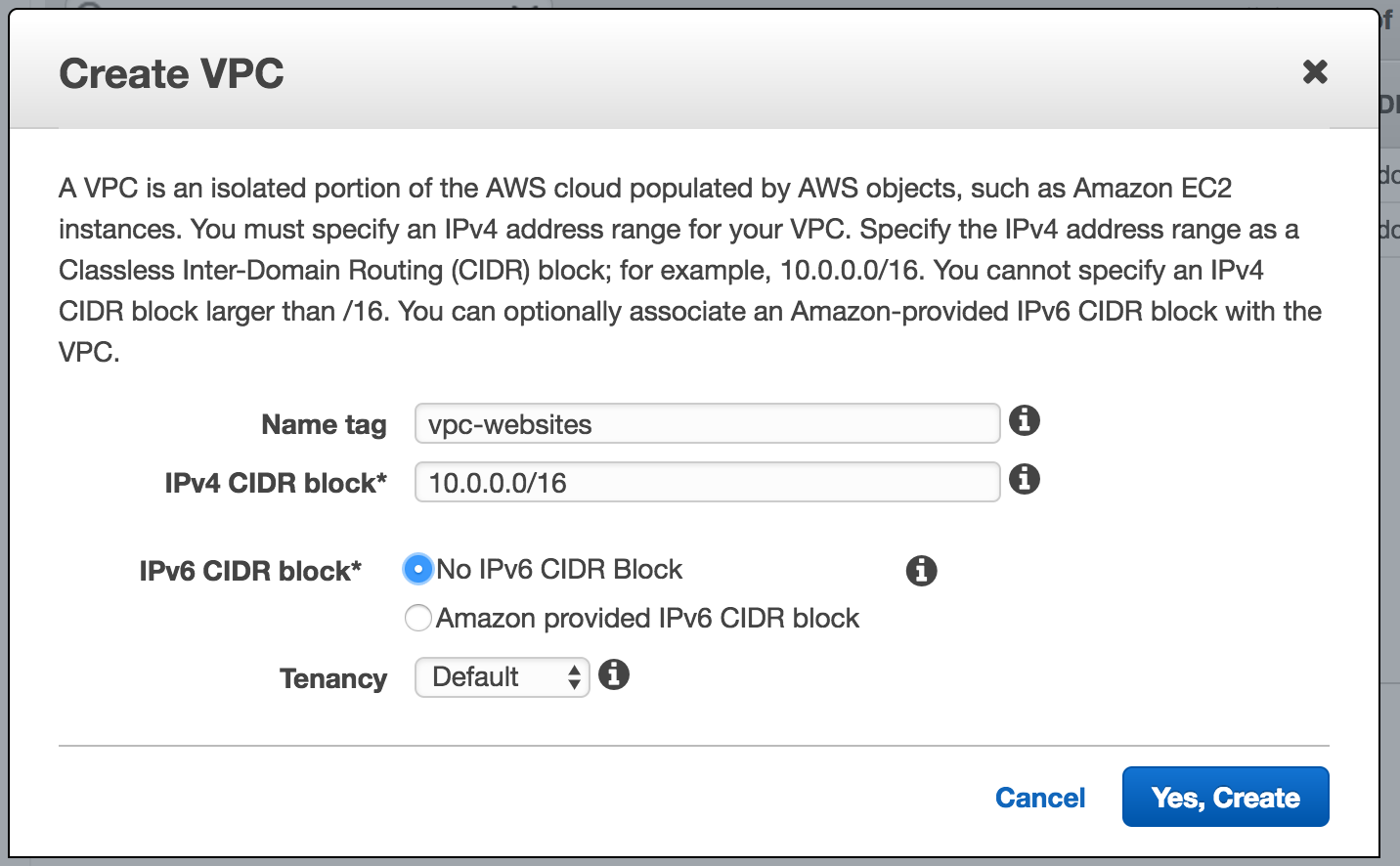The image size is (1400, 866).
Task: Click the selected No IPv6 CIDR Block radio
Action: [417, 569]
